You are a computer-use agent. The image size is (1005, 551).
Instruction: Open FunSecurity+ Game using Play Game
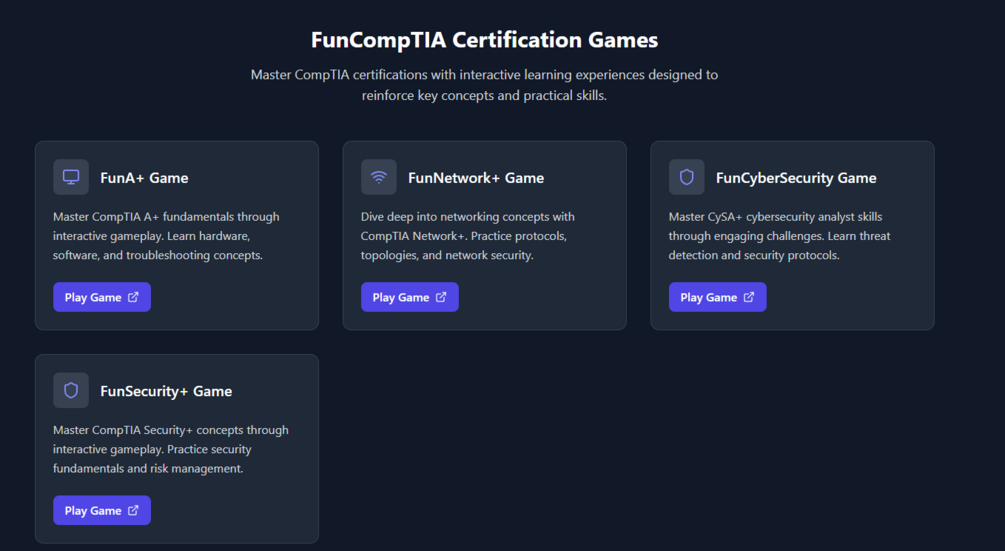93,510
